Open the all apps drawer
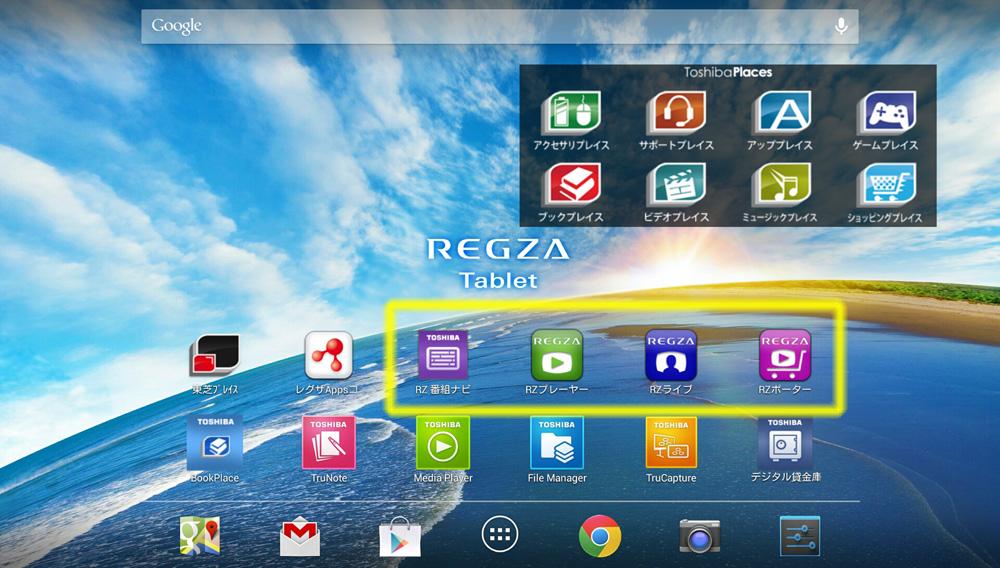 [x=500, y=534]
